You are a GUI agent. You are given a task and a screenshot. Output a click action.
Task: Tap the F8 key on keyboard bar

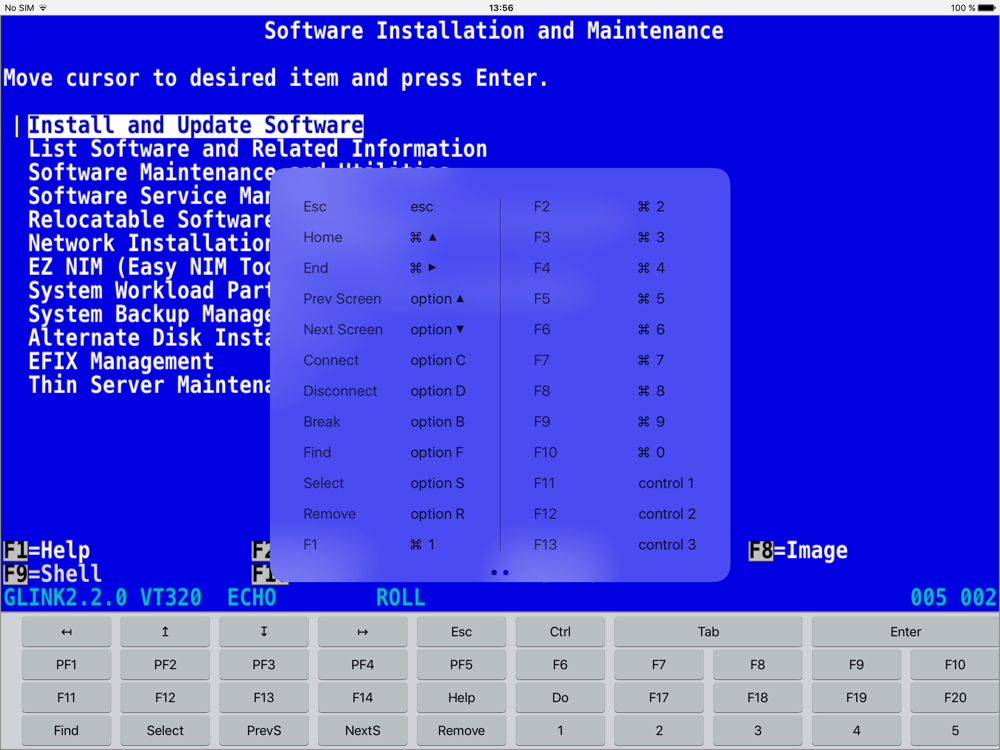point(758,665)
